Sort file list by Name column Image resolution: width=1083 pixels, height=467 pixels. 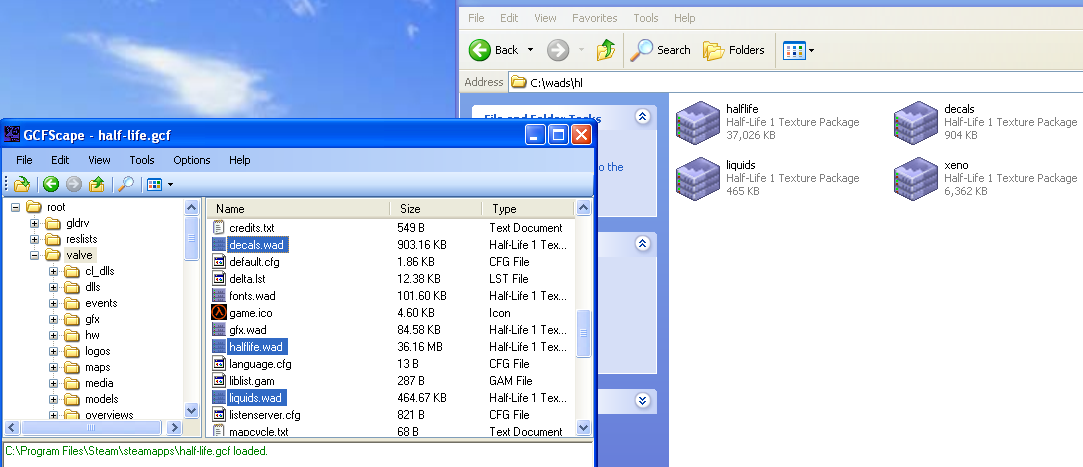click(299, 209)
